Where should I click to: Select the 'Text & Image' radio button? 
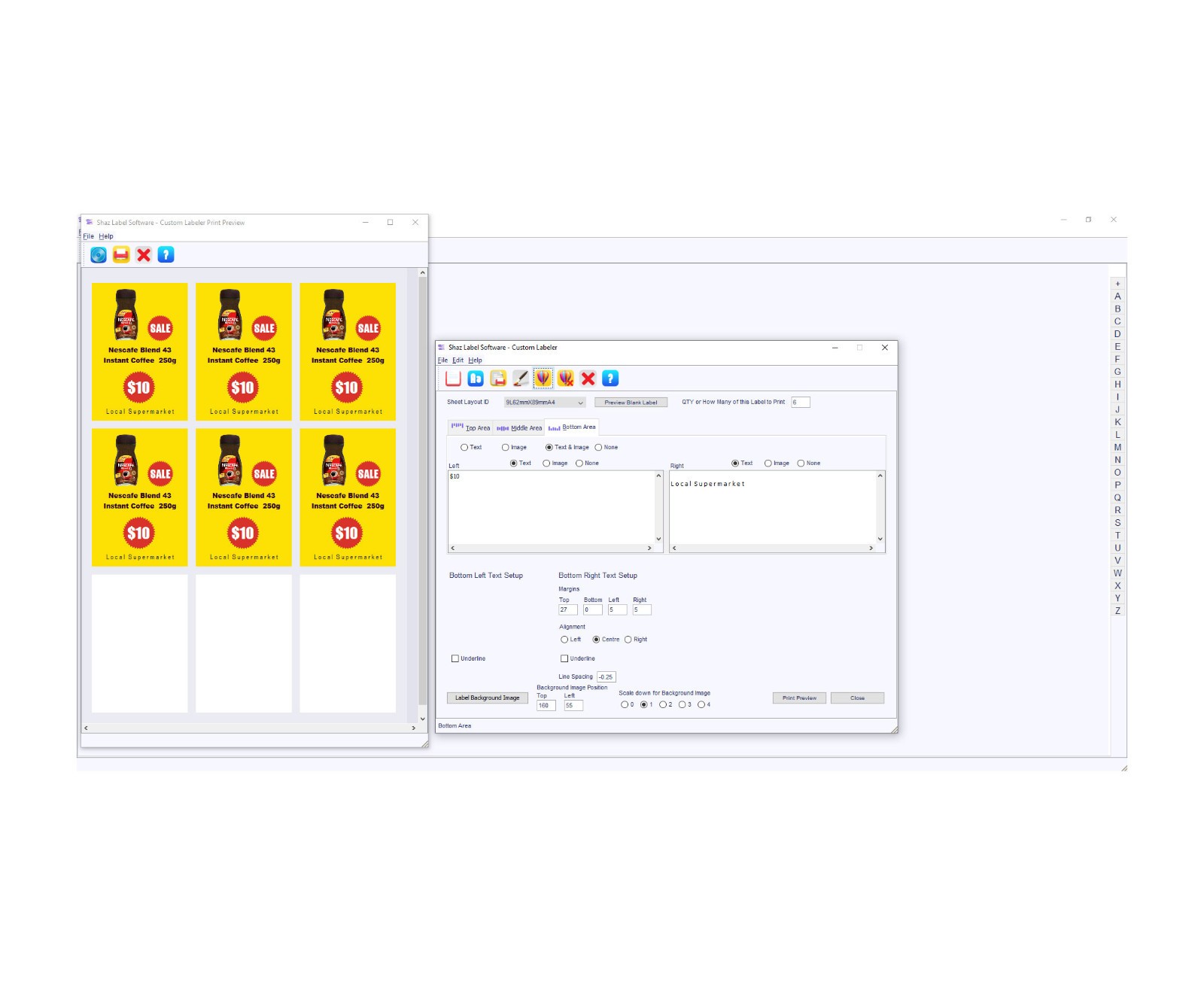pos(549,448)
